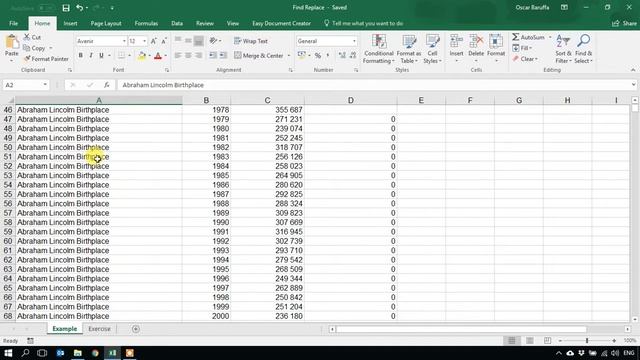Open the Insert Function fx button
Viewport: 640px width, 360px height.
[106, 85]
